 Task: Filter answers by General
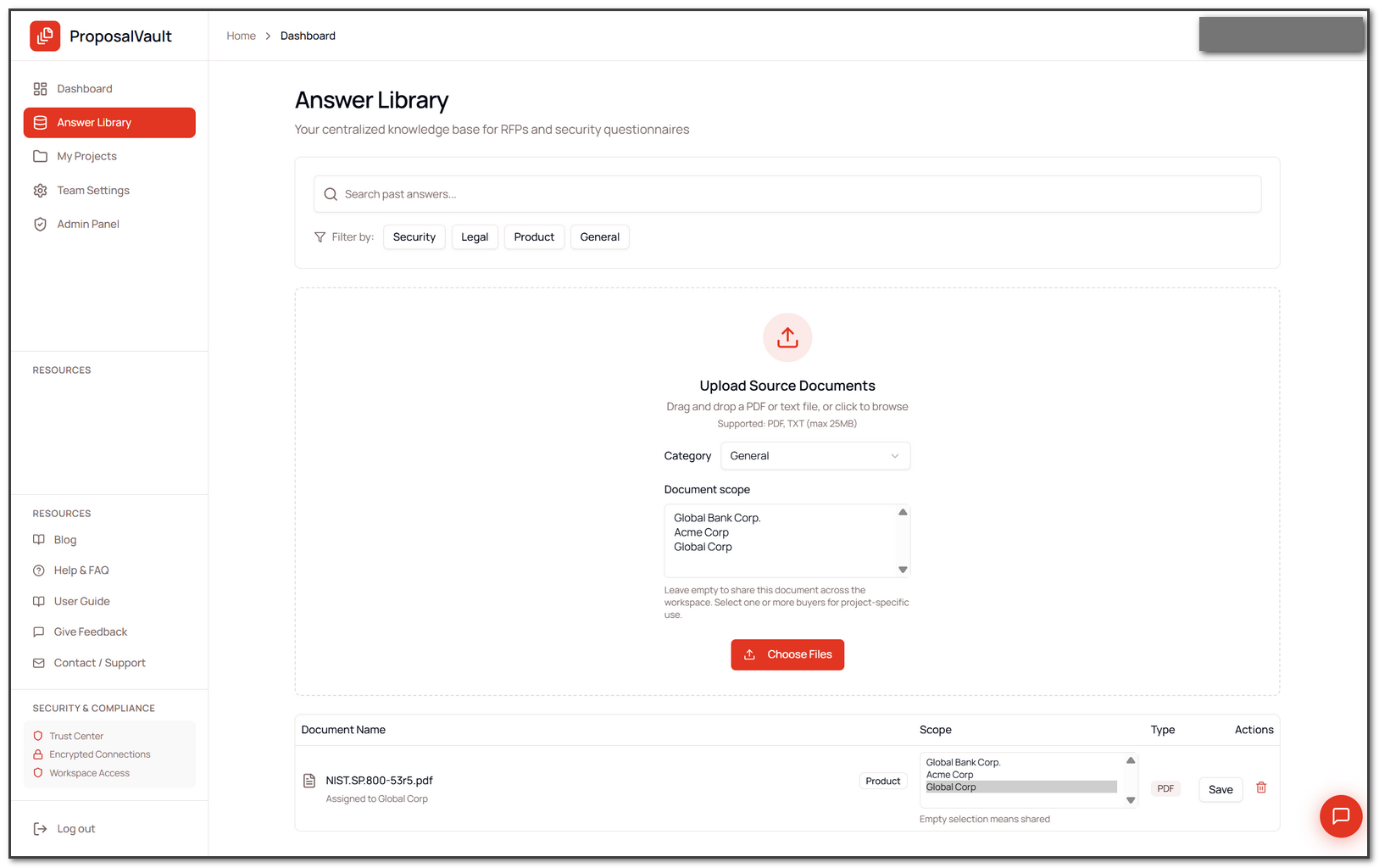600,237
